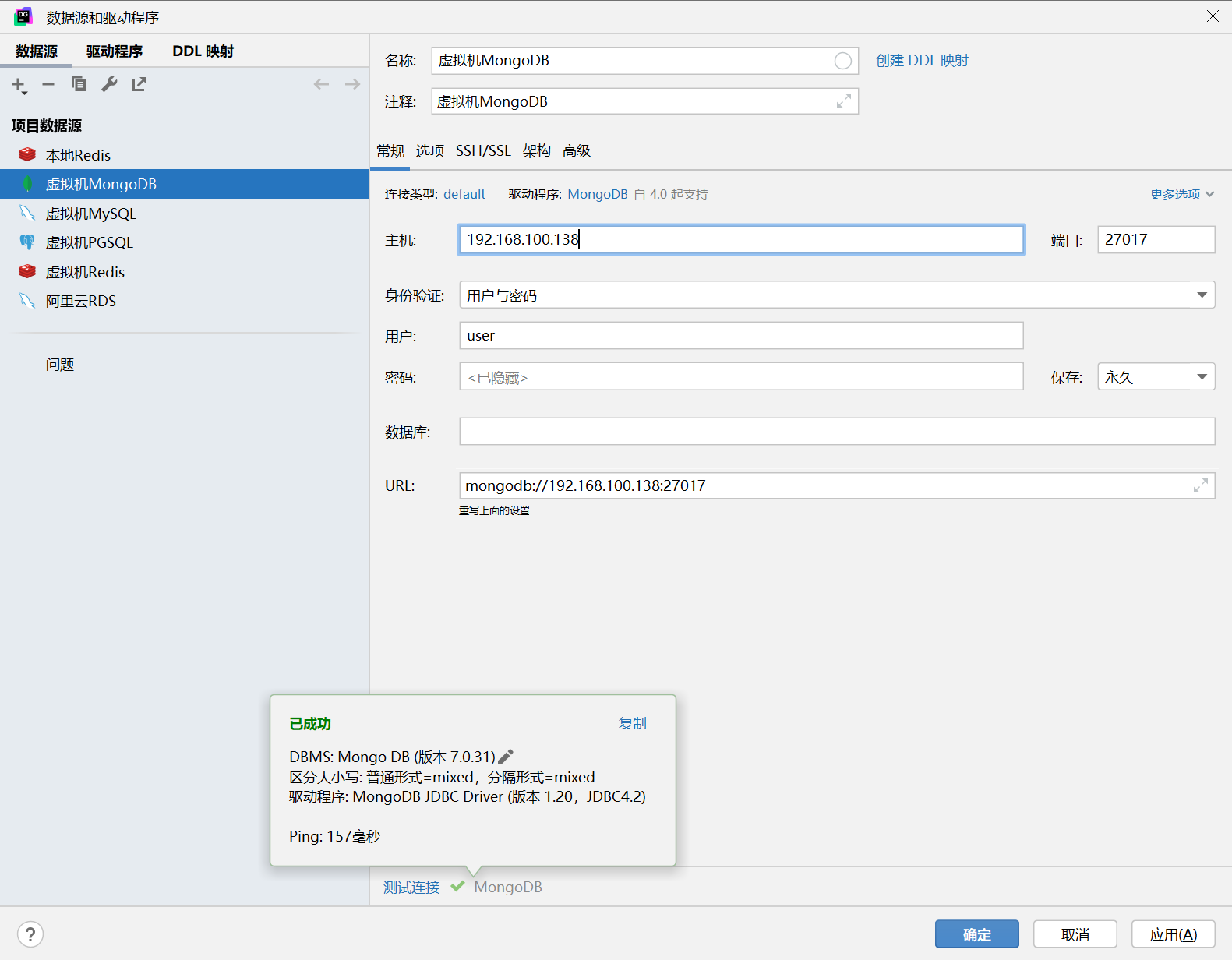The width and height of the screenshot is (1232, 960).
Task: Open the 选项 settings tab
Action: pos(430,151)
